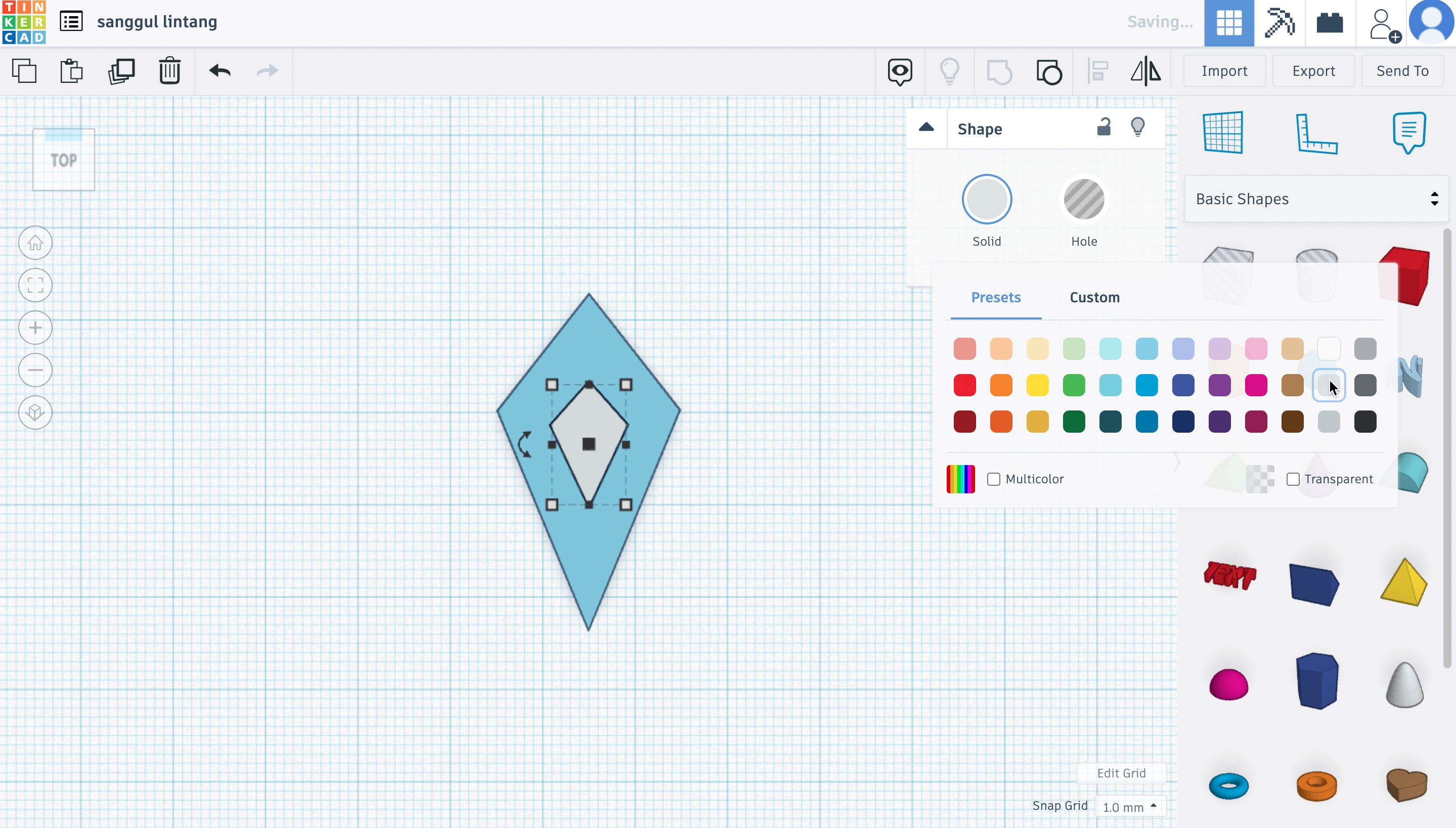
Task: Pick the magenta pink color swatch
Action: click(x=1256, y=385)
